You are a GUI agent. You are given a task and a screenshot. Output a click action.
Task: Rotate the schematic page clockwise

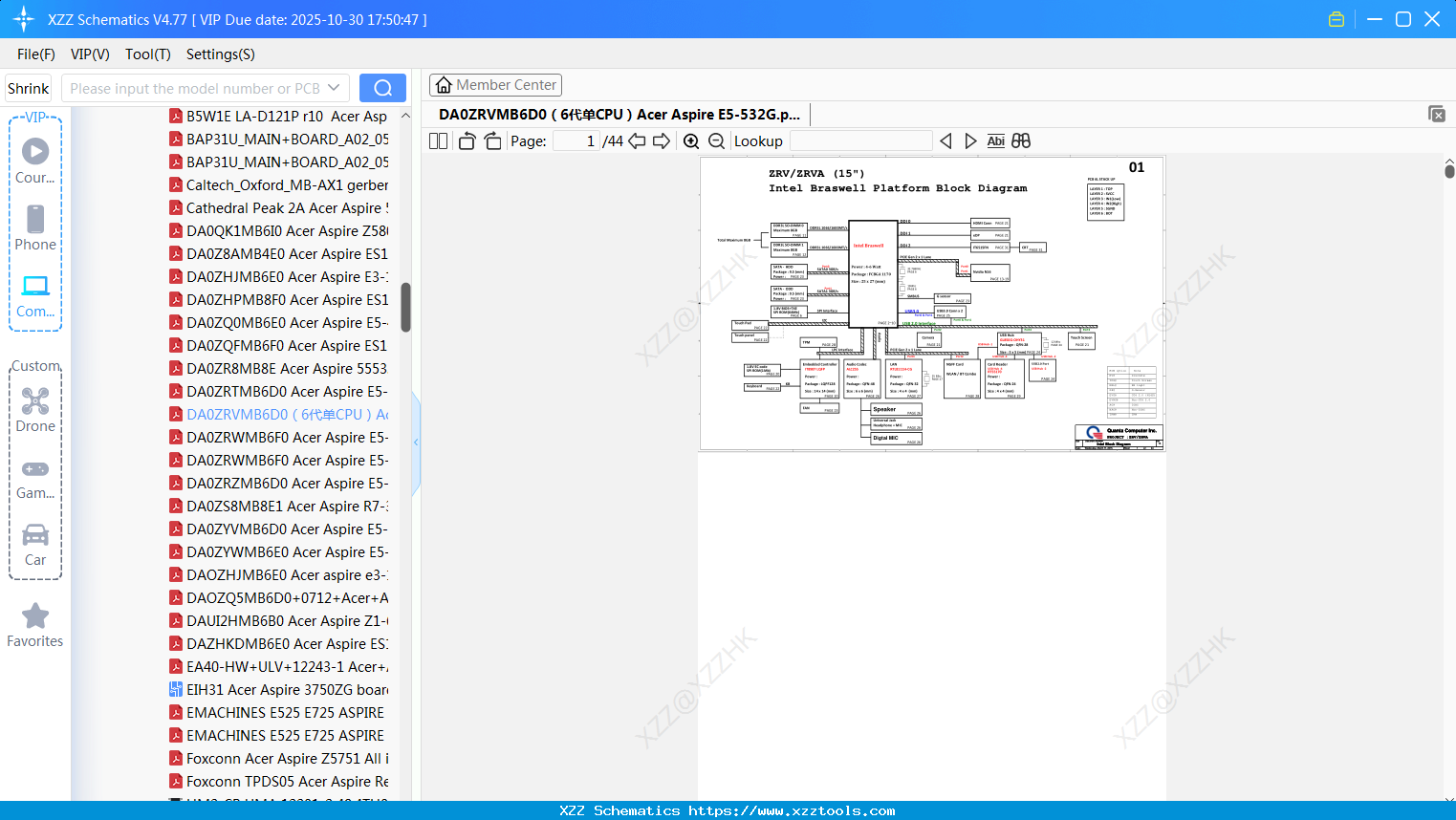pos(492,141)
